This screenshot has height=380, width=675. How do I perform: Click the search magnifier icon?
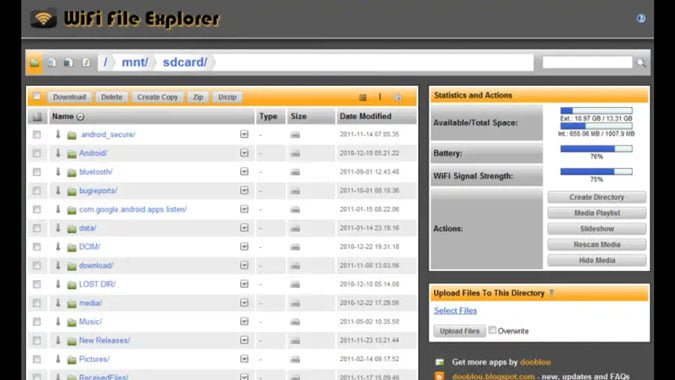641,63
